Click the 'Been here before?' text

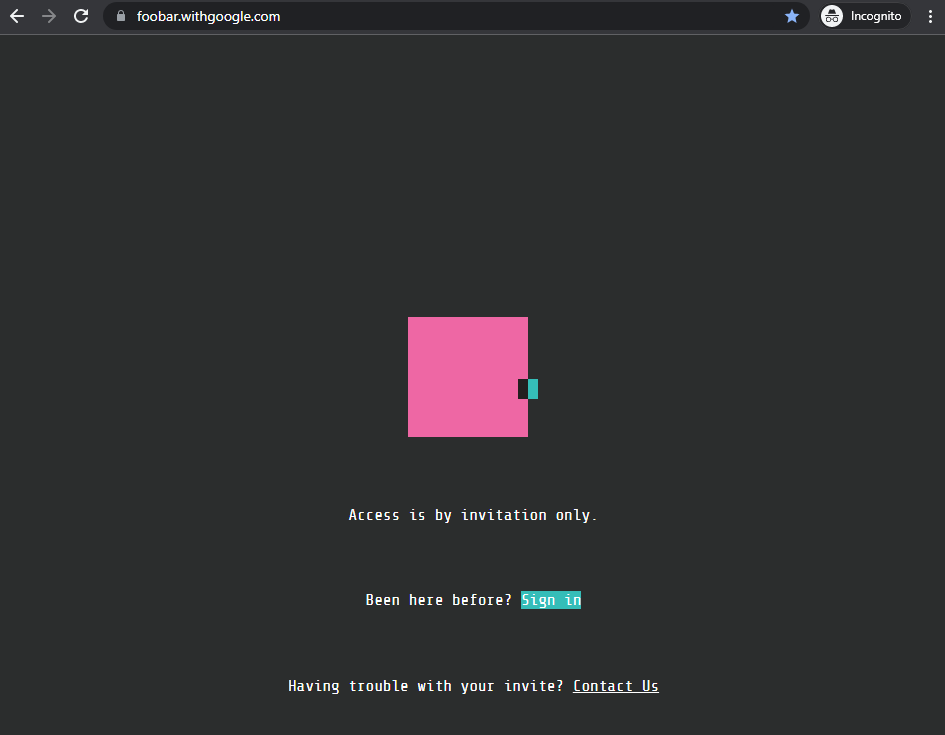(x=438, y=600)
